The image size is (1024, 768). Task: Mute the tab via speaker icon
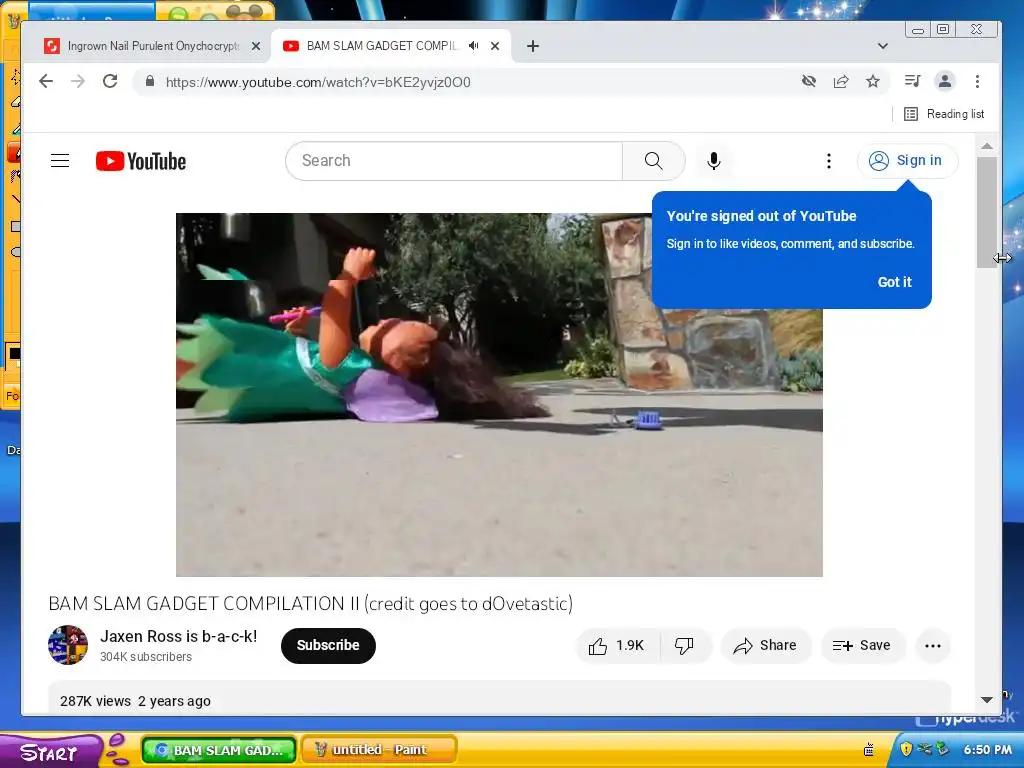click(x=473, y=46)
